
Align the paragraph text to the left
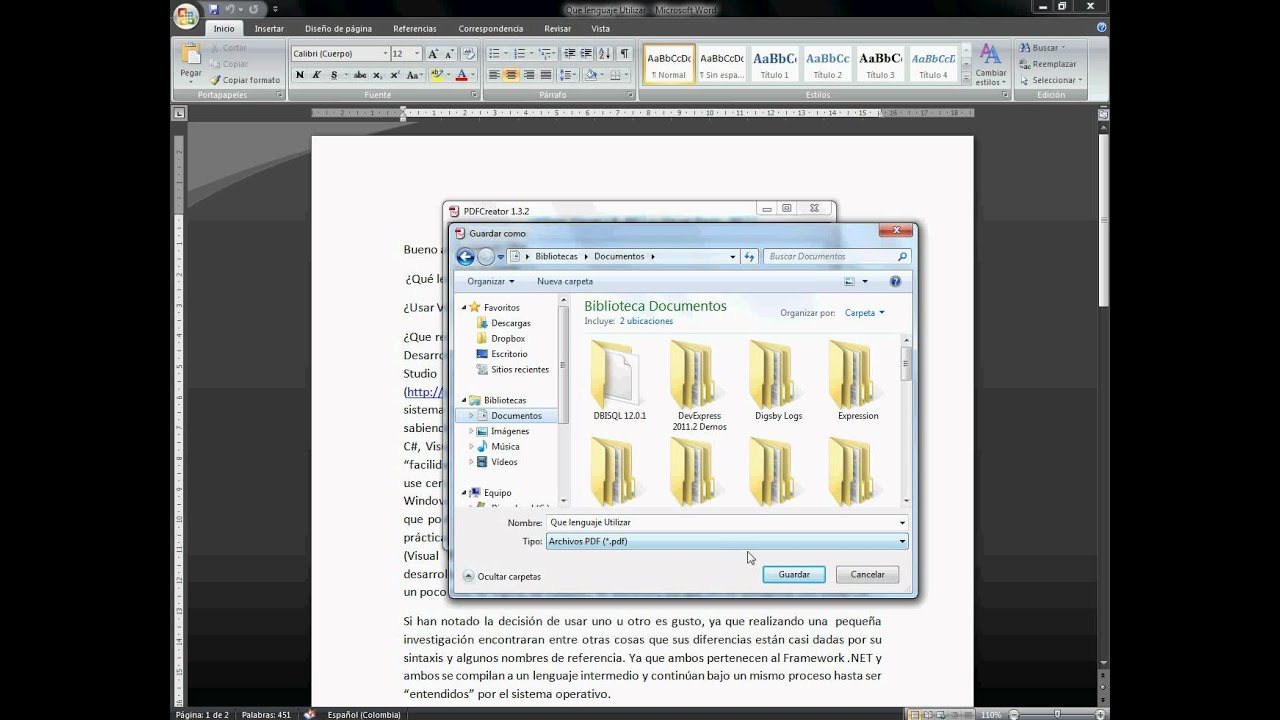494,75
